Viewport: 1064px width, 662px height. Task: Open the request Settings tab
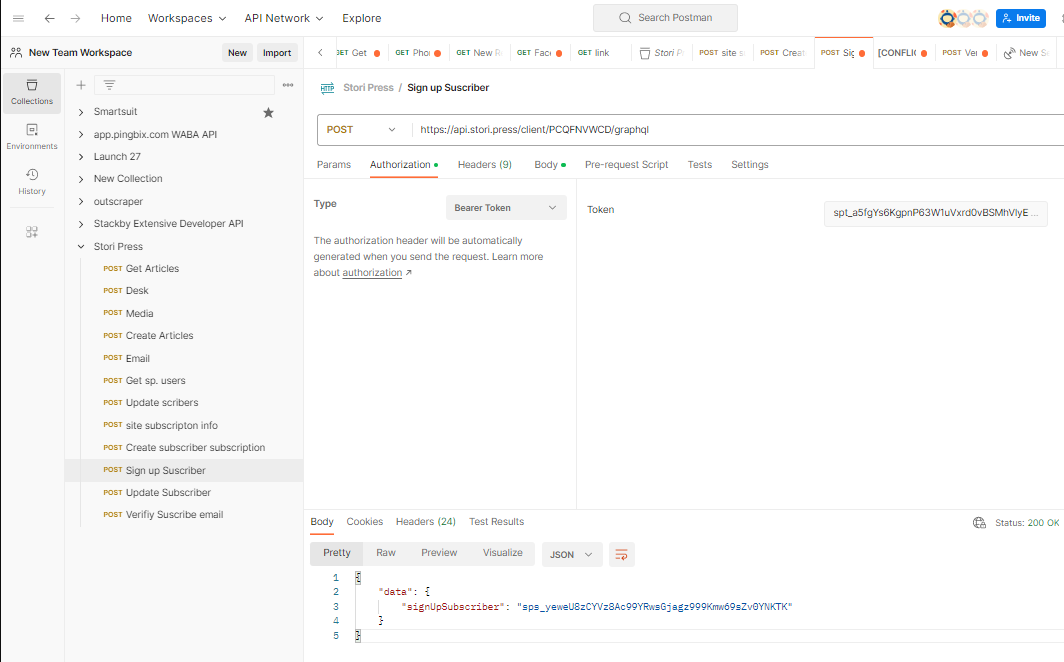750,164
